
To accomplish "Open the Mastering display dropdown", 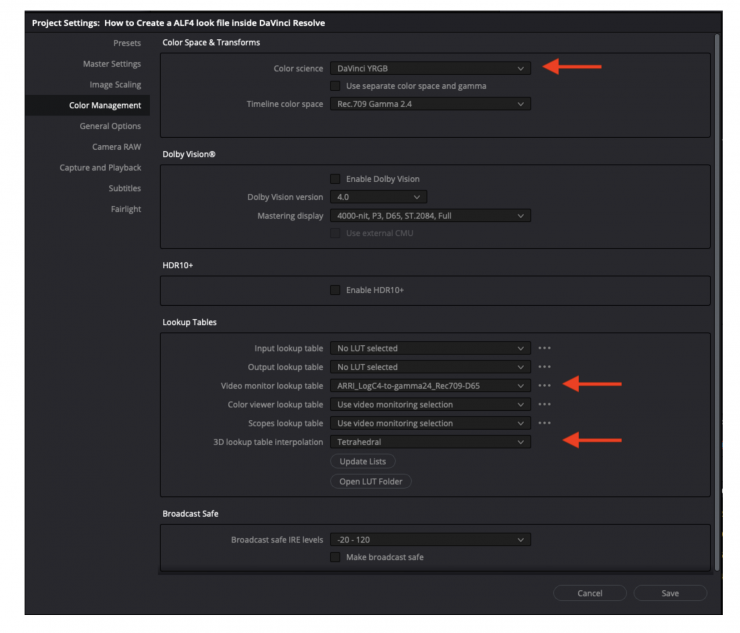I will click(430, 215).
